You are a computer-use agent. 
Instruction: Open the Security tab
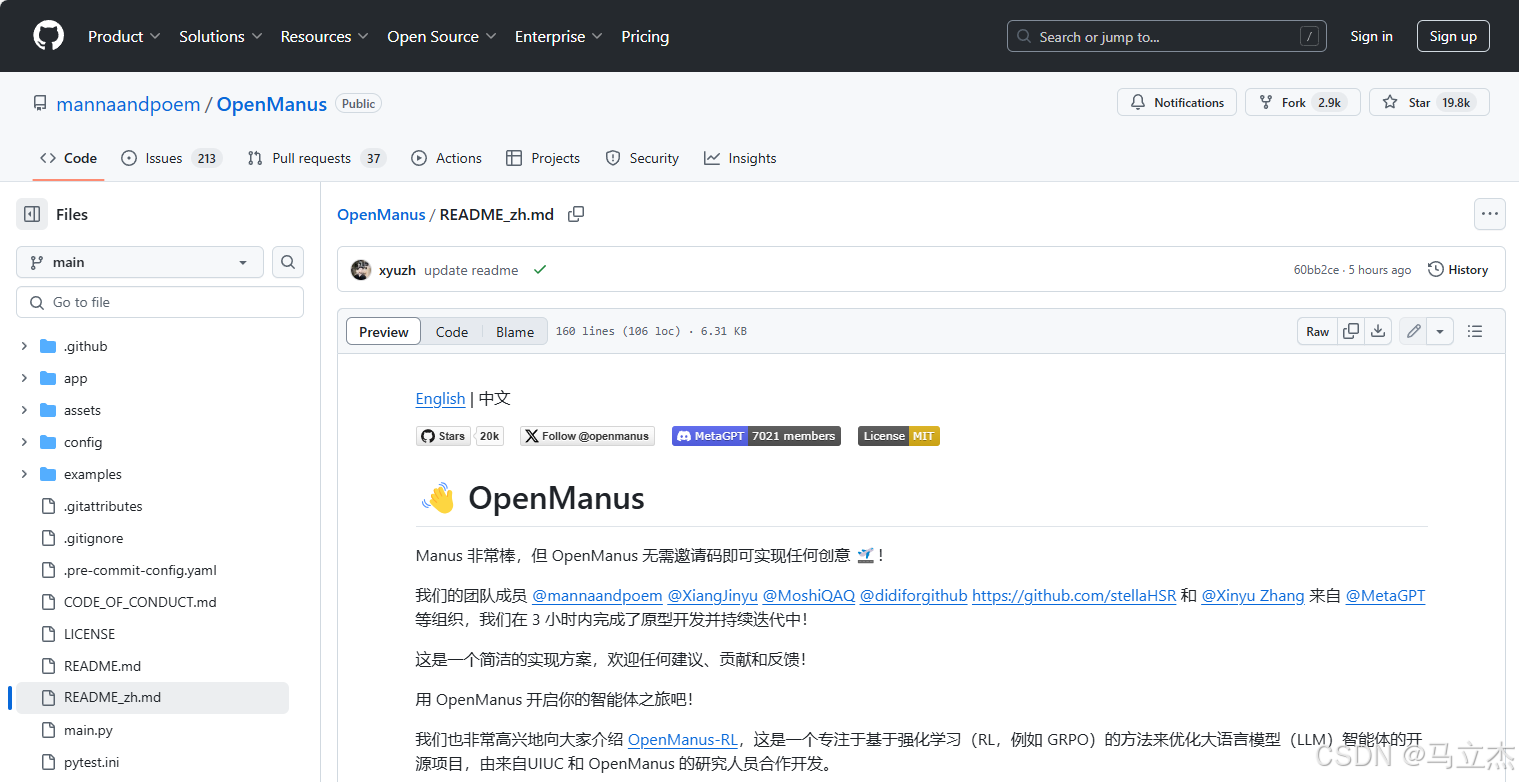point(642,158)
